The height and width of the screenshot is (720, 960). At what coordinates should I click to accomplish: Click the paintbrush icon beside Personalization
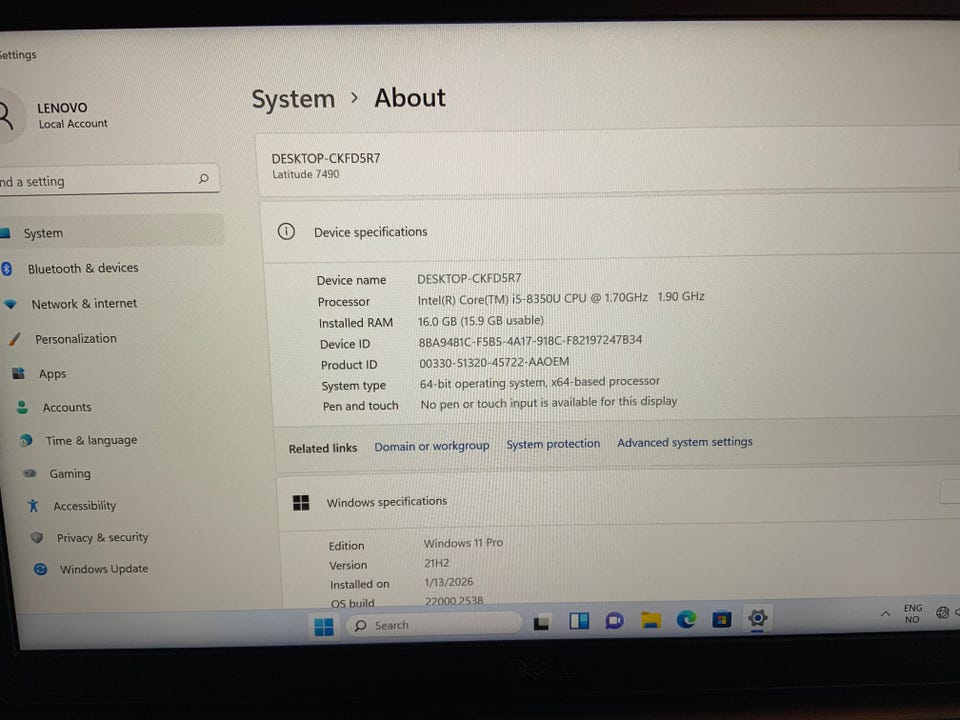pyautogui.click(x=15, y=339)
